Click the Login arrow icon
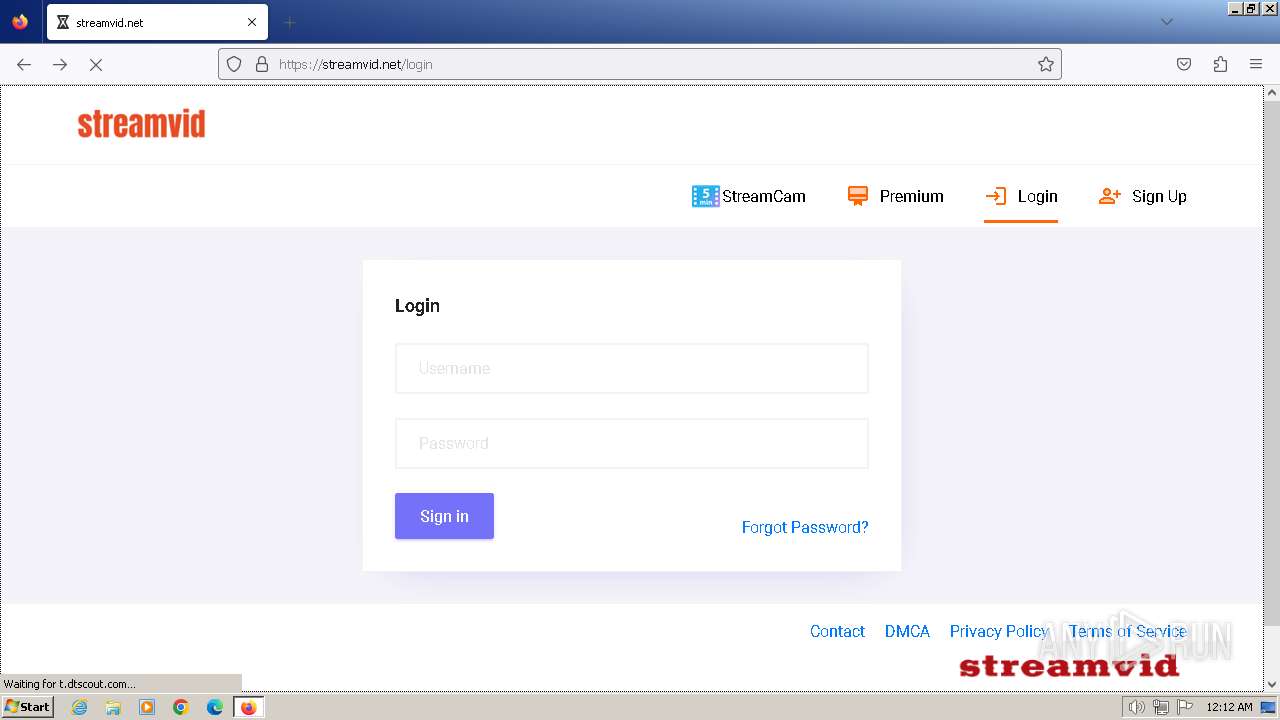The image size is (1280, 720). (996, 196)
